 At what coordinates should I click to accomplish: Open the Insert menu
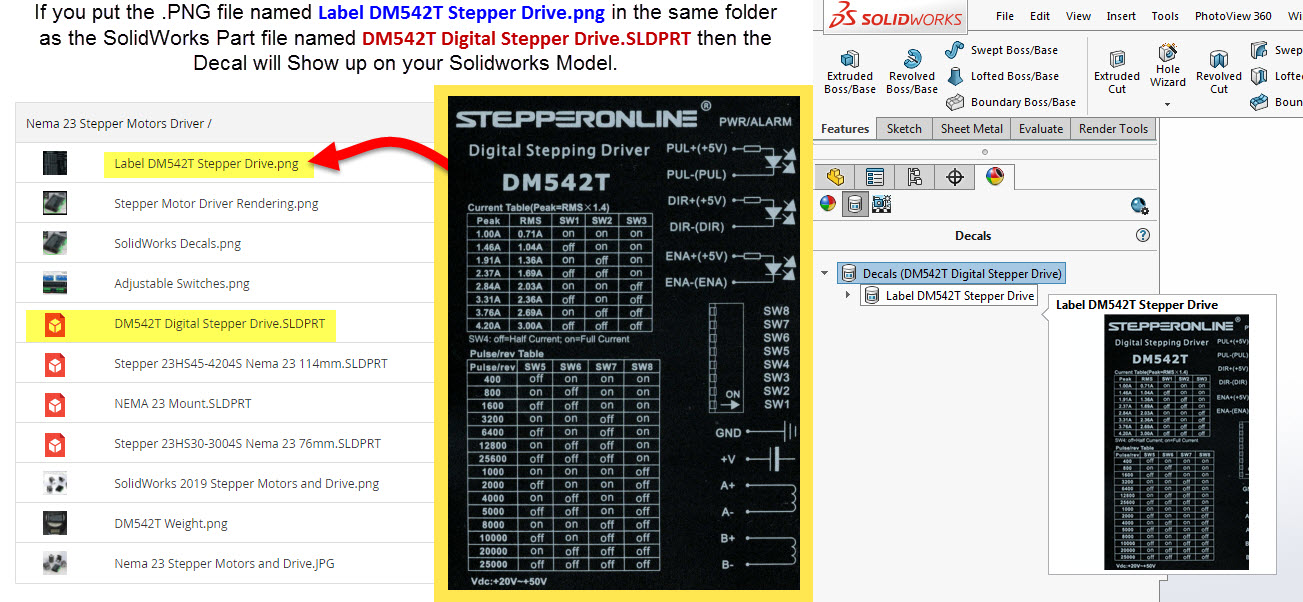pos(1121,16)
